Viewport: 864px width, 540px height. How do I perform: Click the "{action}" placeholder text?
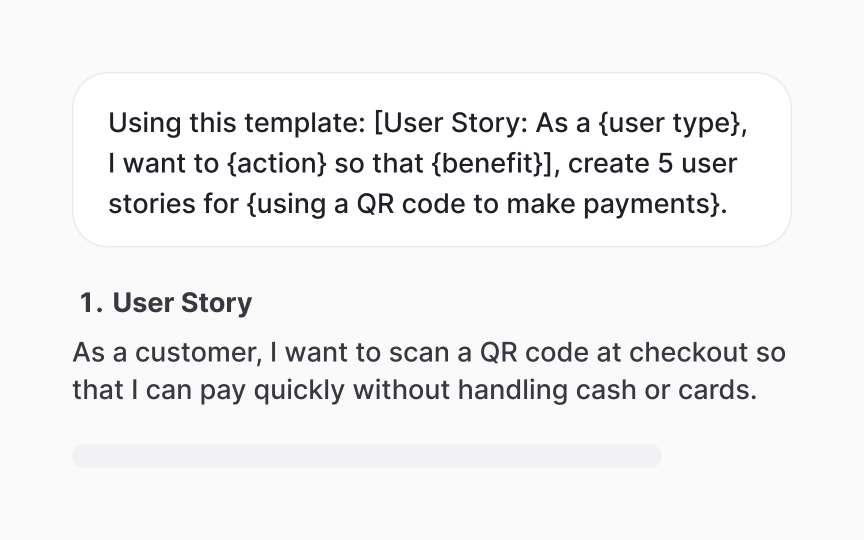click(x=277, y=164)
